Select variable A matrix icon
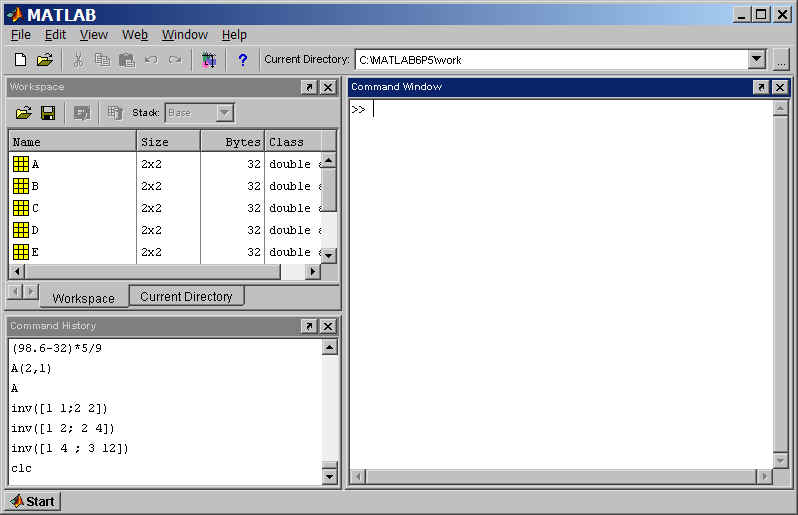The height and width of the screenshot is (515, 798). click(x=21, y=164)
